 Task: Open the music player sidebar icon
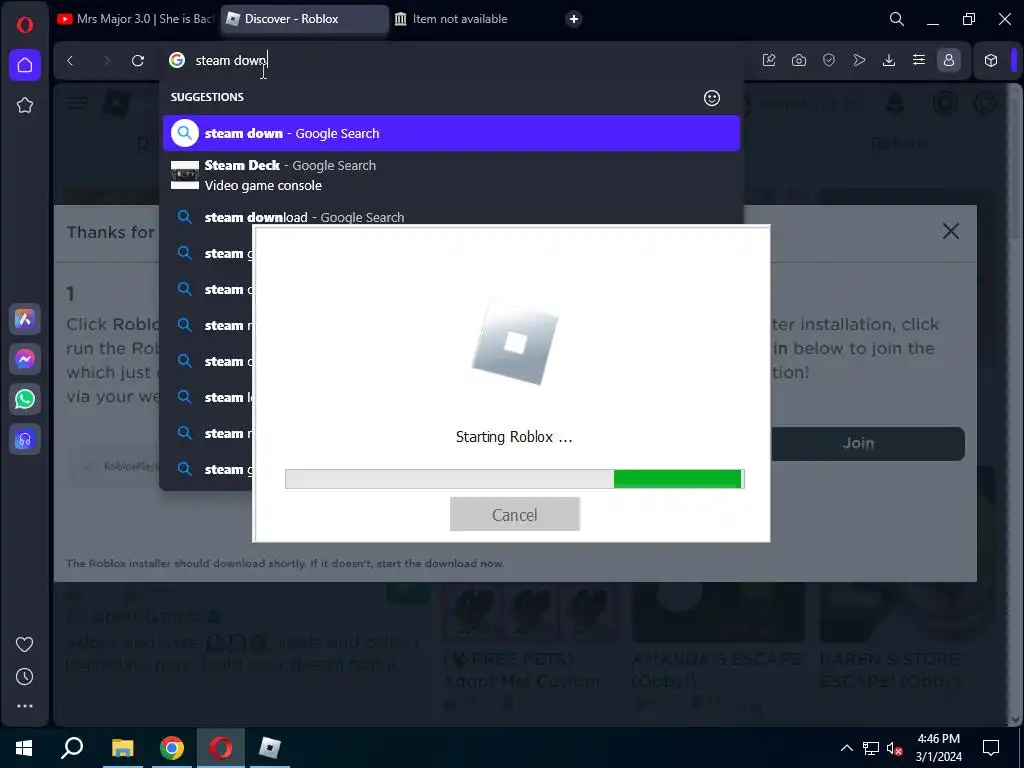25,440
